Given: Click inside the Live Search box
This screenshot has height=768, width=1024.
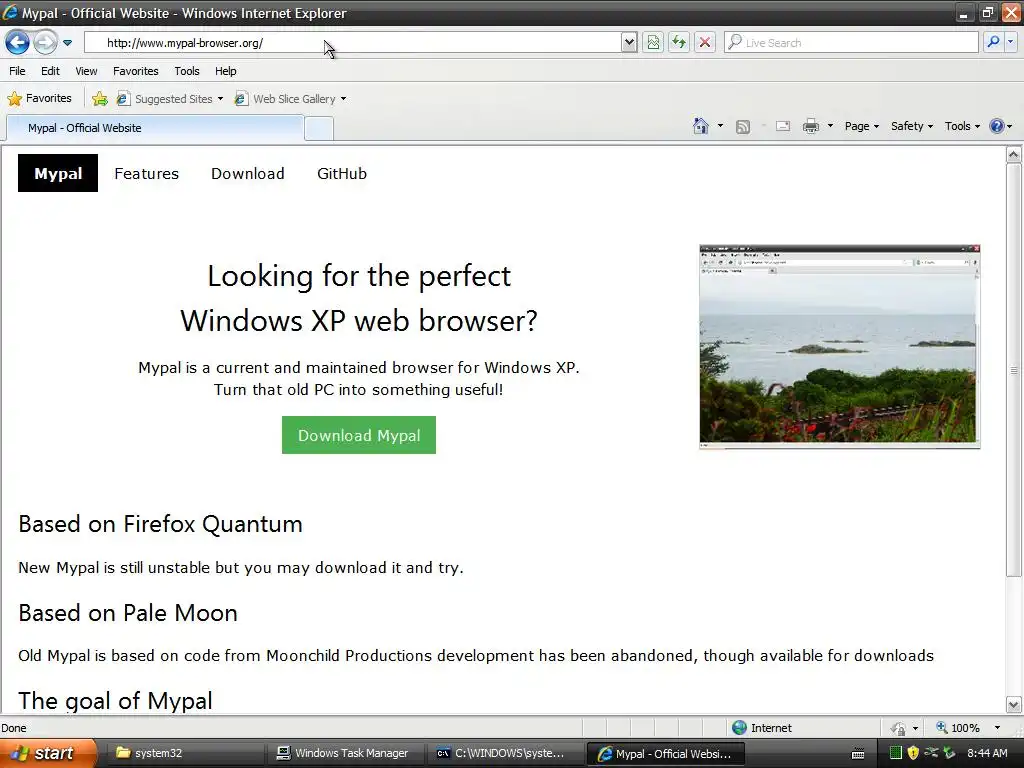Looking at the screenshot, I should coord(852,42).
